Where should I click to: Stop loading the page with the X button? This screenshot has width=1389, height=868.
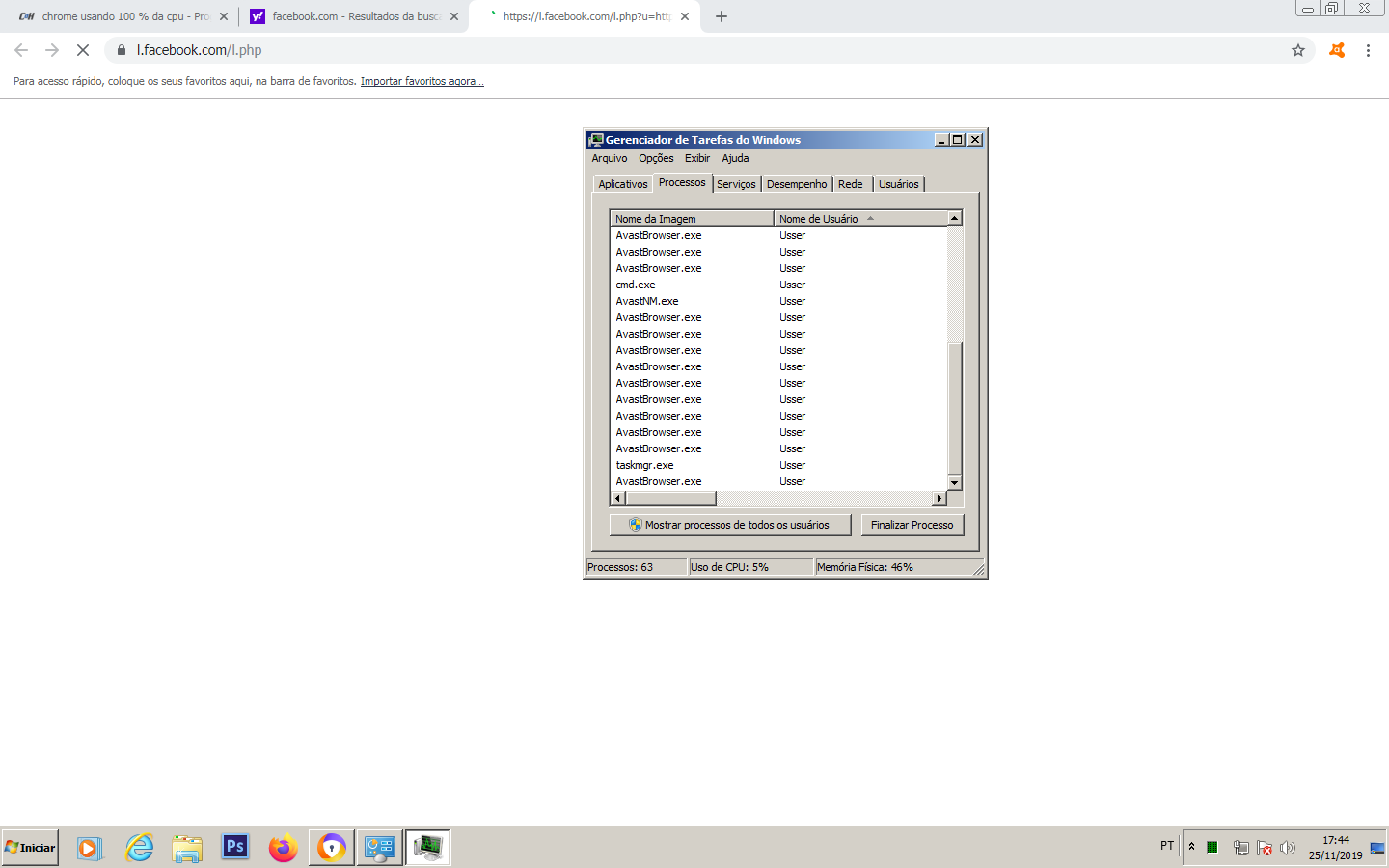click(83, 50)
